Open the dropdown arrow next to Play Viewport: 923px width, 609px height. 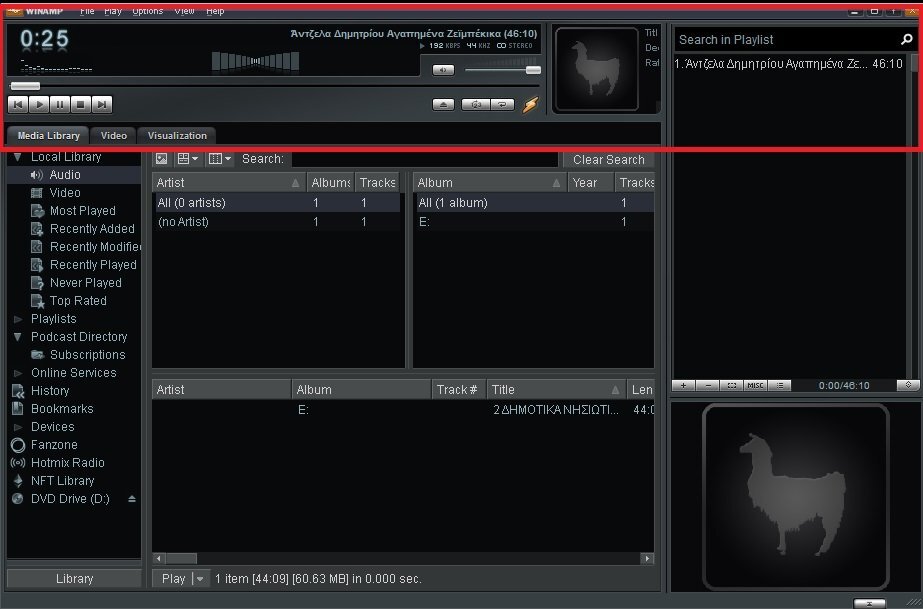(200, 578)
